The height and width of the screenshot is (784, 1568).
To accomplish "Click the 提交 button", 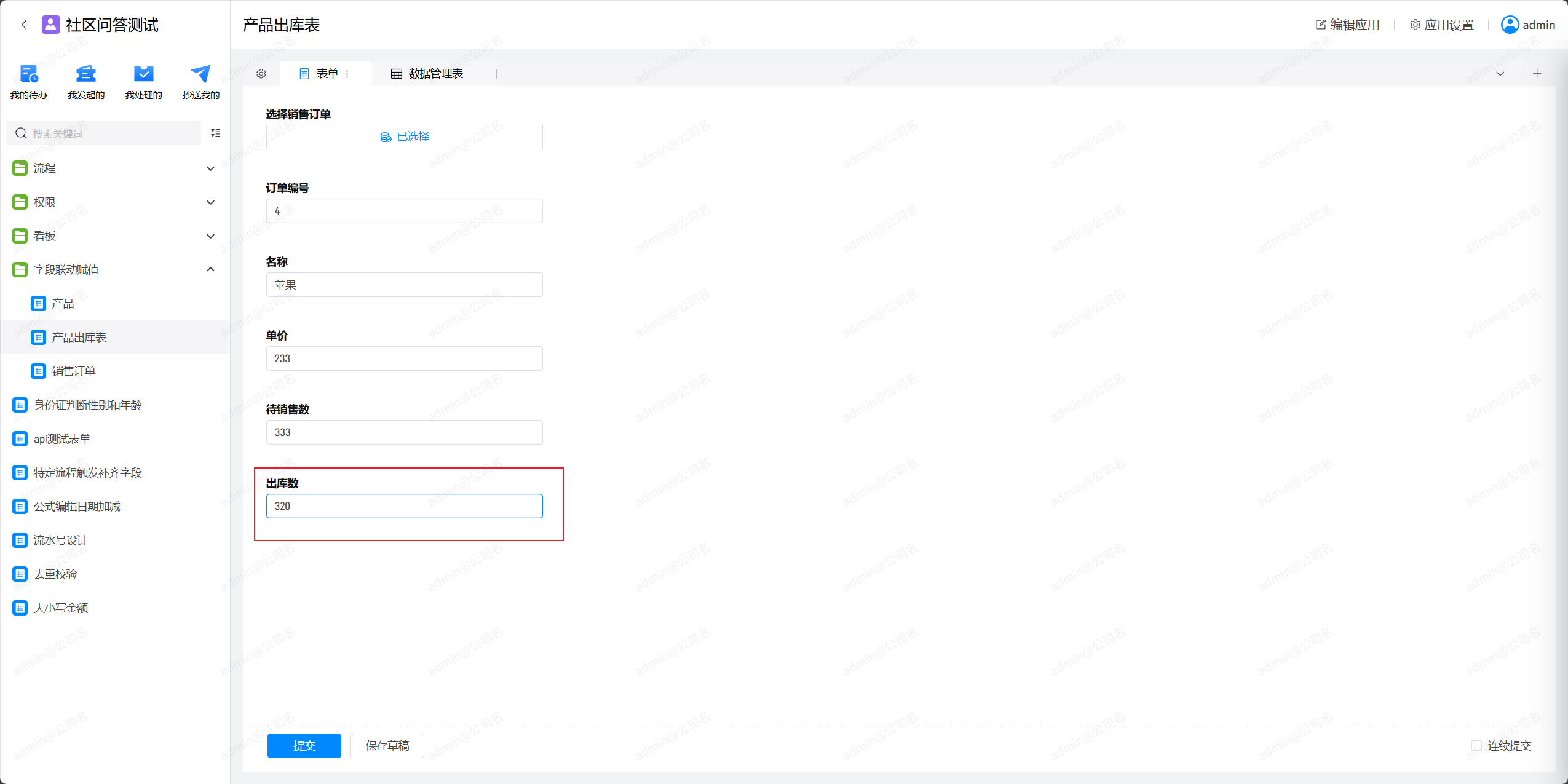I will click(x=304, y=746).
